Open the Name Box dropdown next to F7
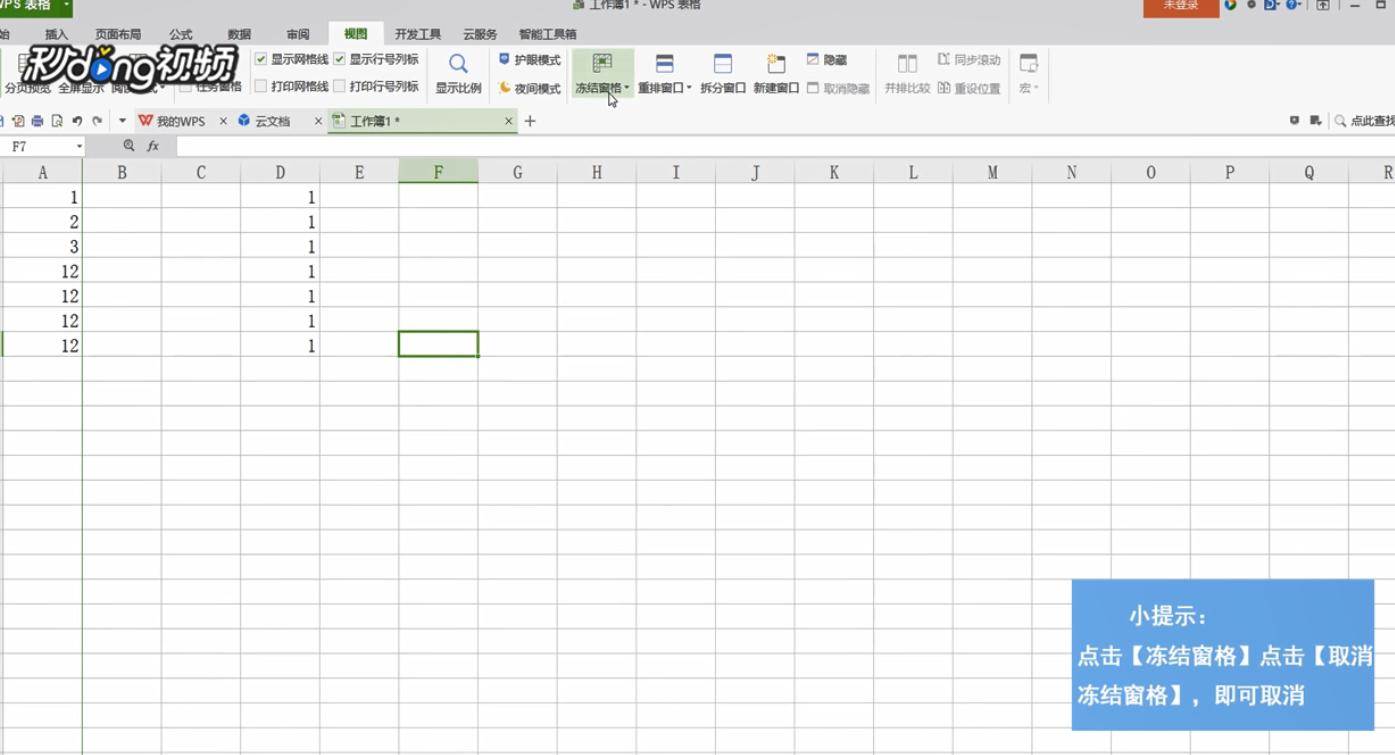This screenshot has width=1395, height=755. [79, 147]
